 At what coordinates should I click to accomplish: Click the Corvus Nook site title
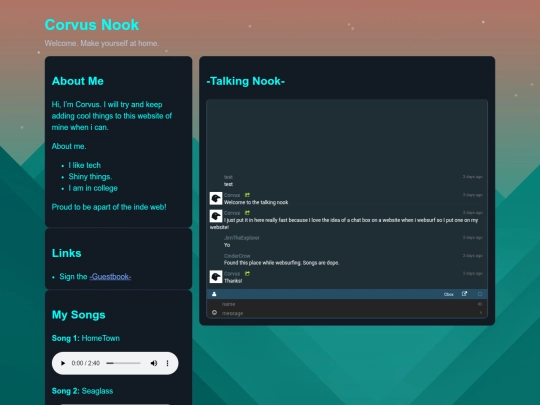click(x=92, y=25)
